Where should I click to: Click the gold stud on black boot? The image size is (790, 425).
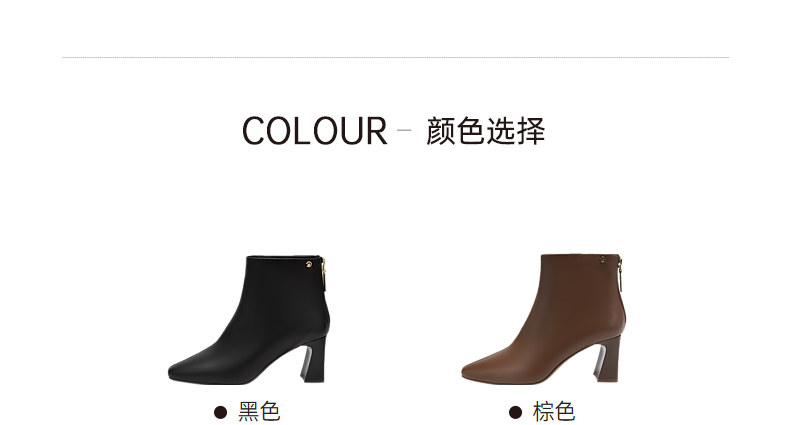tap(308, 264)
